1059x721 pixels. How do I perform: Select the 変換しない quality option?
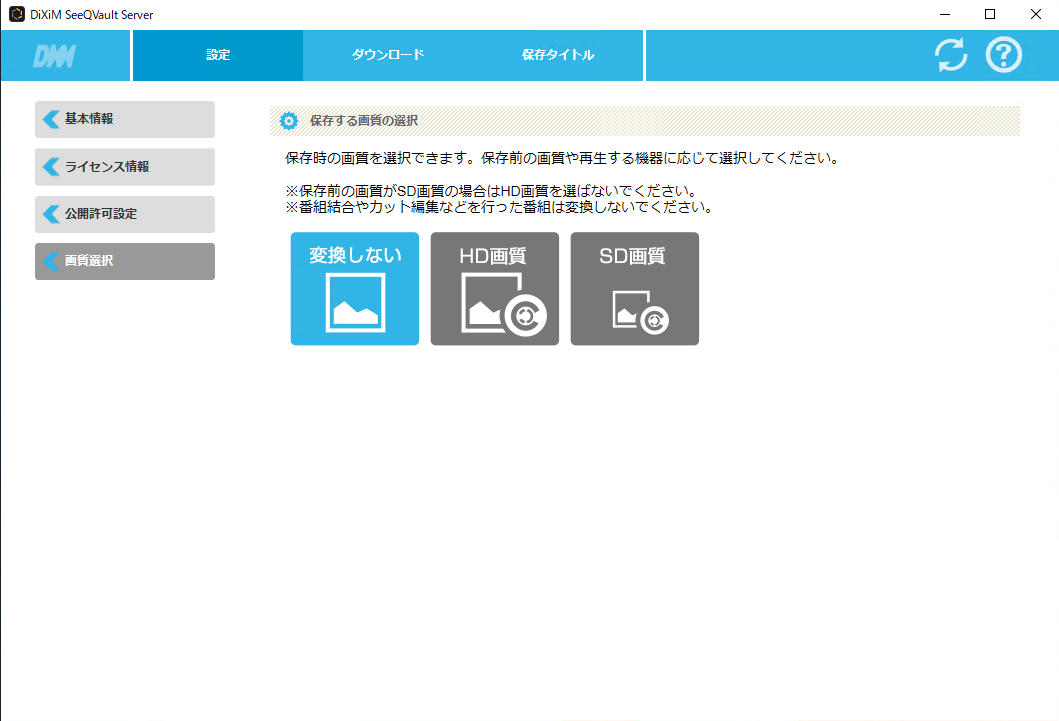[355, 289]
